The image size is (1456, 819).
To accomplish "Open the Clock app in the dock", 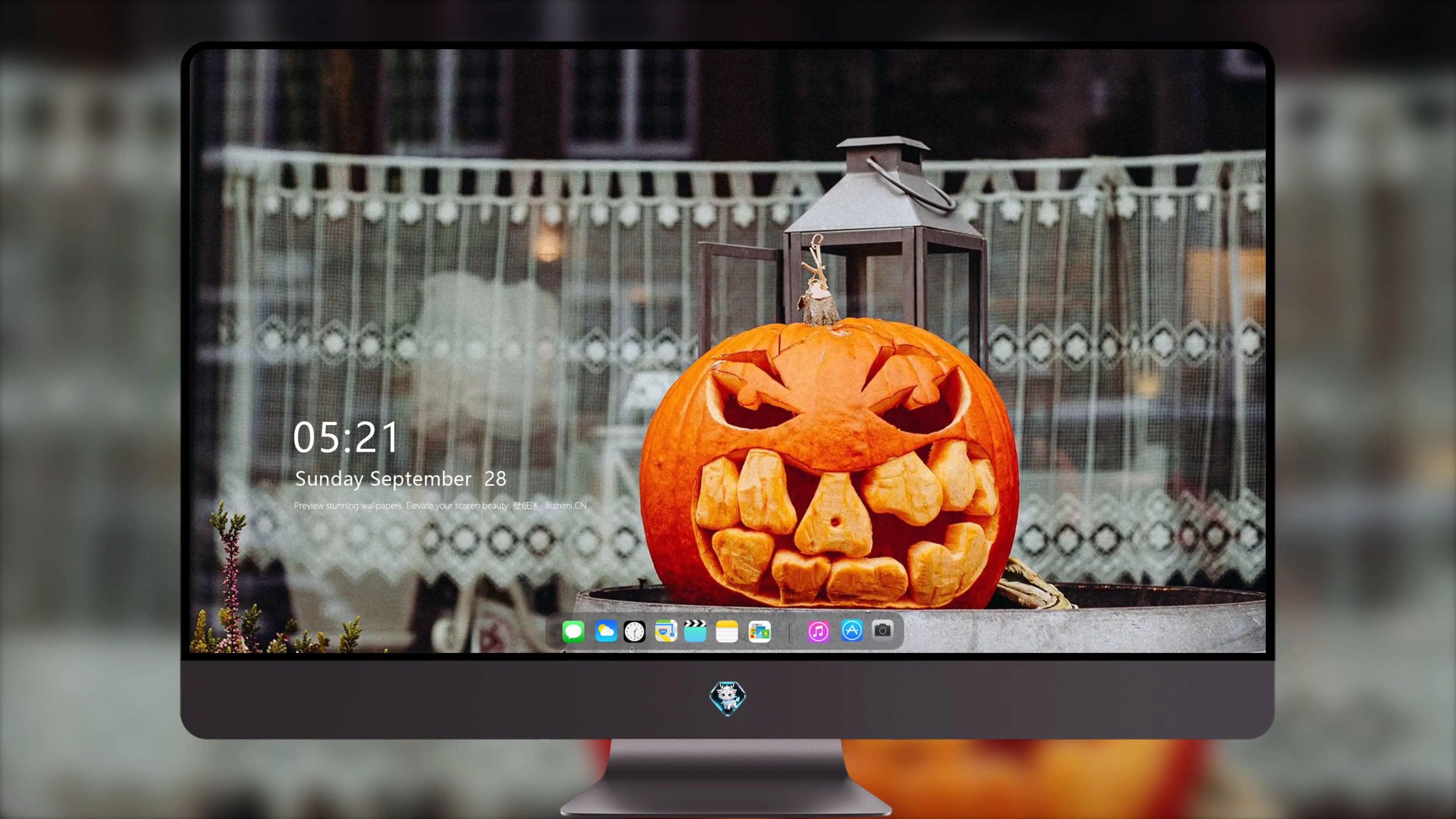I will pos(634,631).
